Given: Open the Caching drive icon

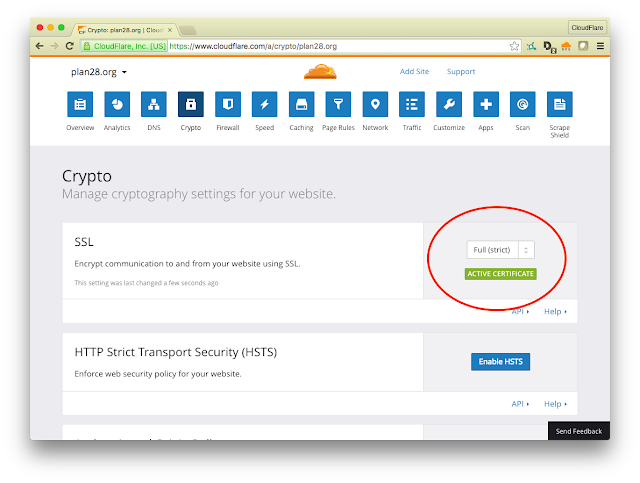Looking at the screenshot, I should tap(301, 105).
